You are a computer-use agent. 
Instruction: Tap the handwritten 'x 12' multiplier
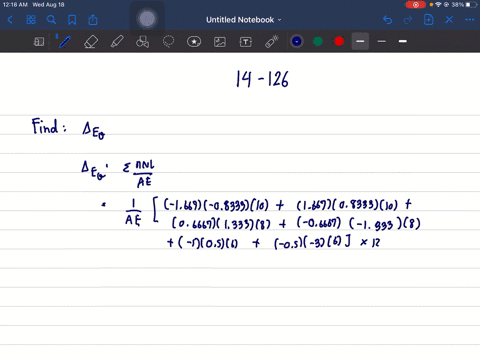[x=370, y=242]
